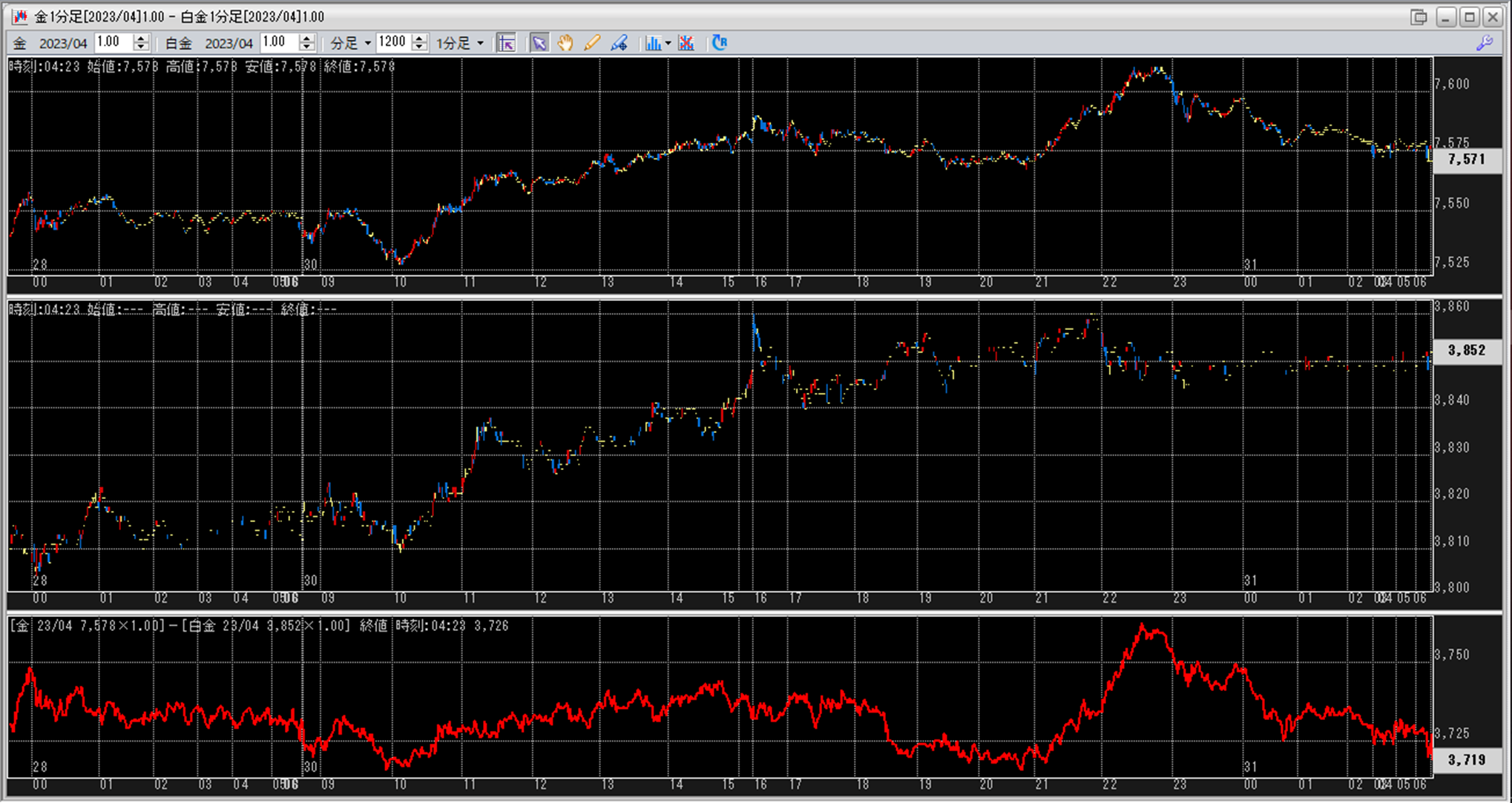Click the blue refresh icon
Viewport: 1512px width, 803px height.
719,43
